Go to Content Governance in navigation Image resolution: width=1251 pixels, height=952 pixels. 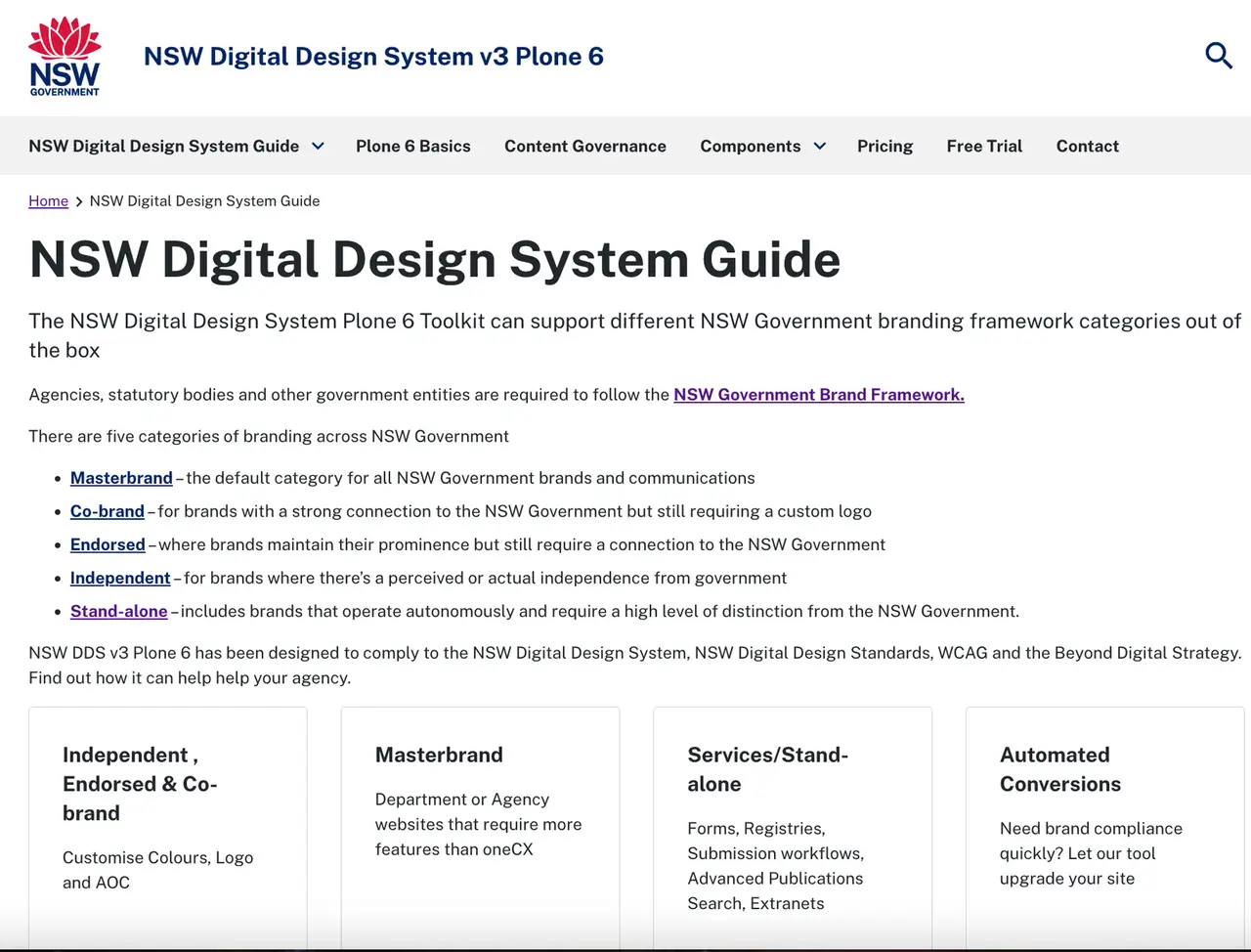coord(585,147)
